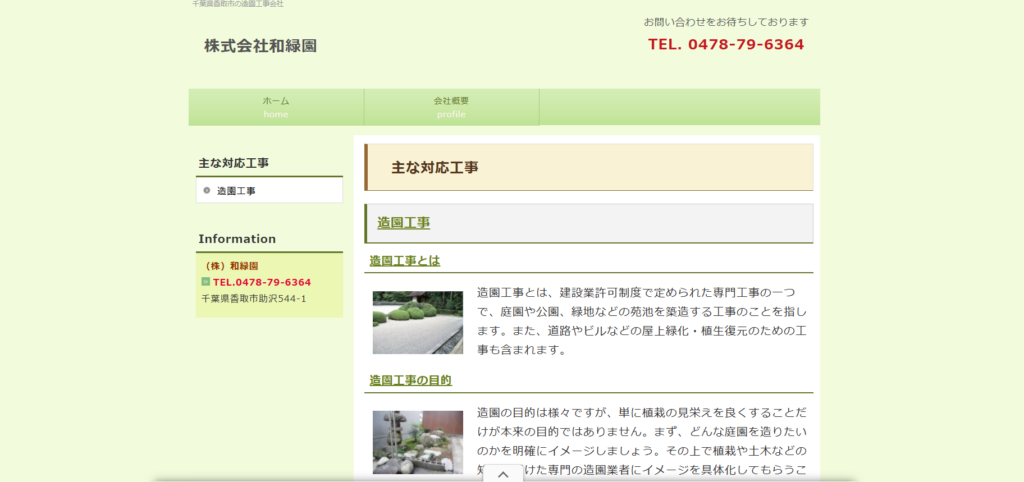Click the (株) 和緑園 name in Information box
Screen dimensions: 1024x482
231,266
